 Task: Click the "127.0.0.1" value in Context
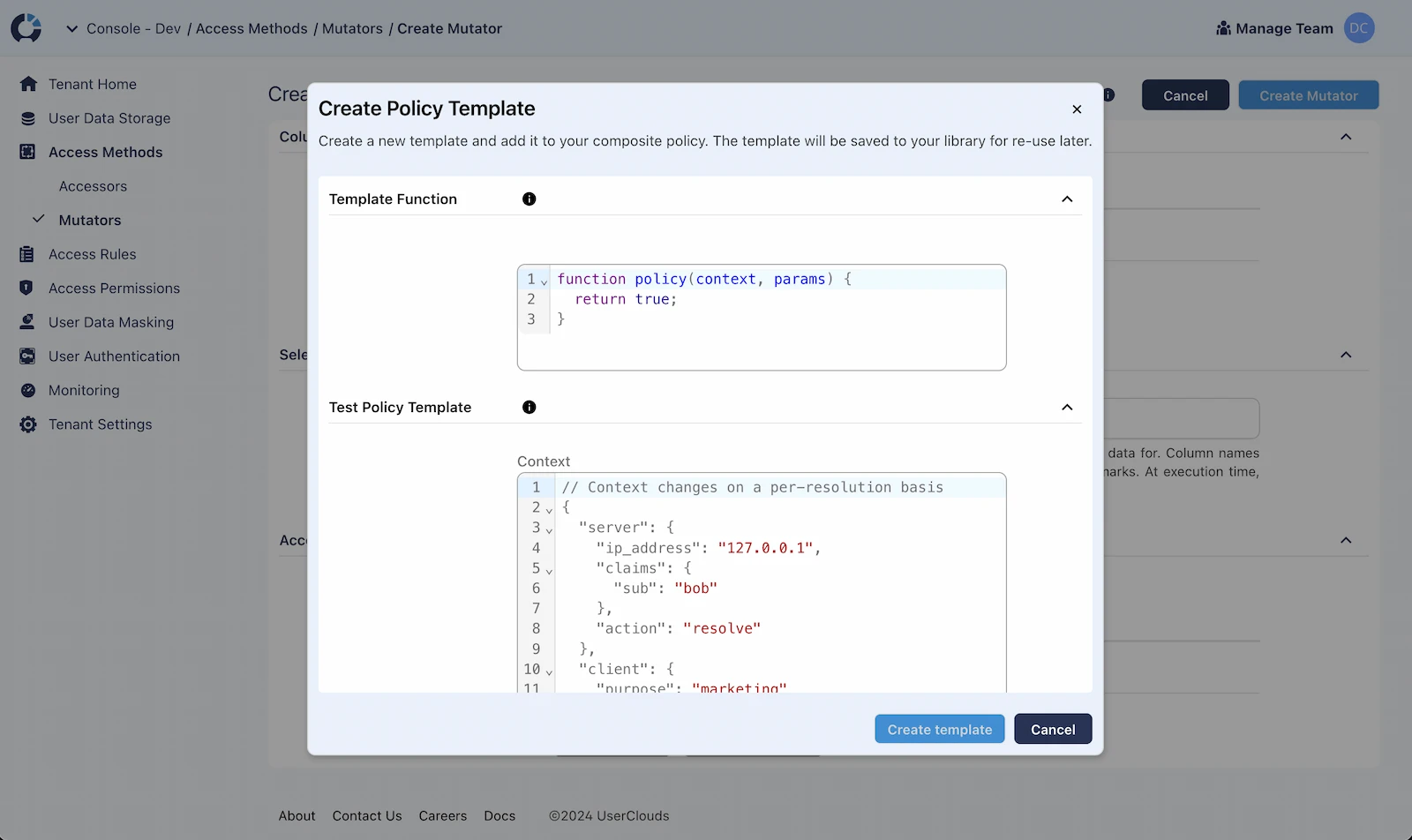point(765,548)
